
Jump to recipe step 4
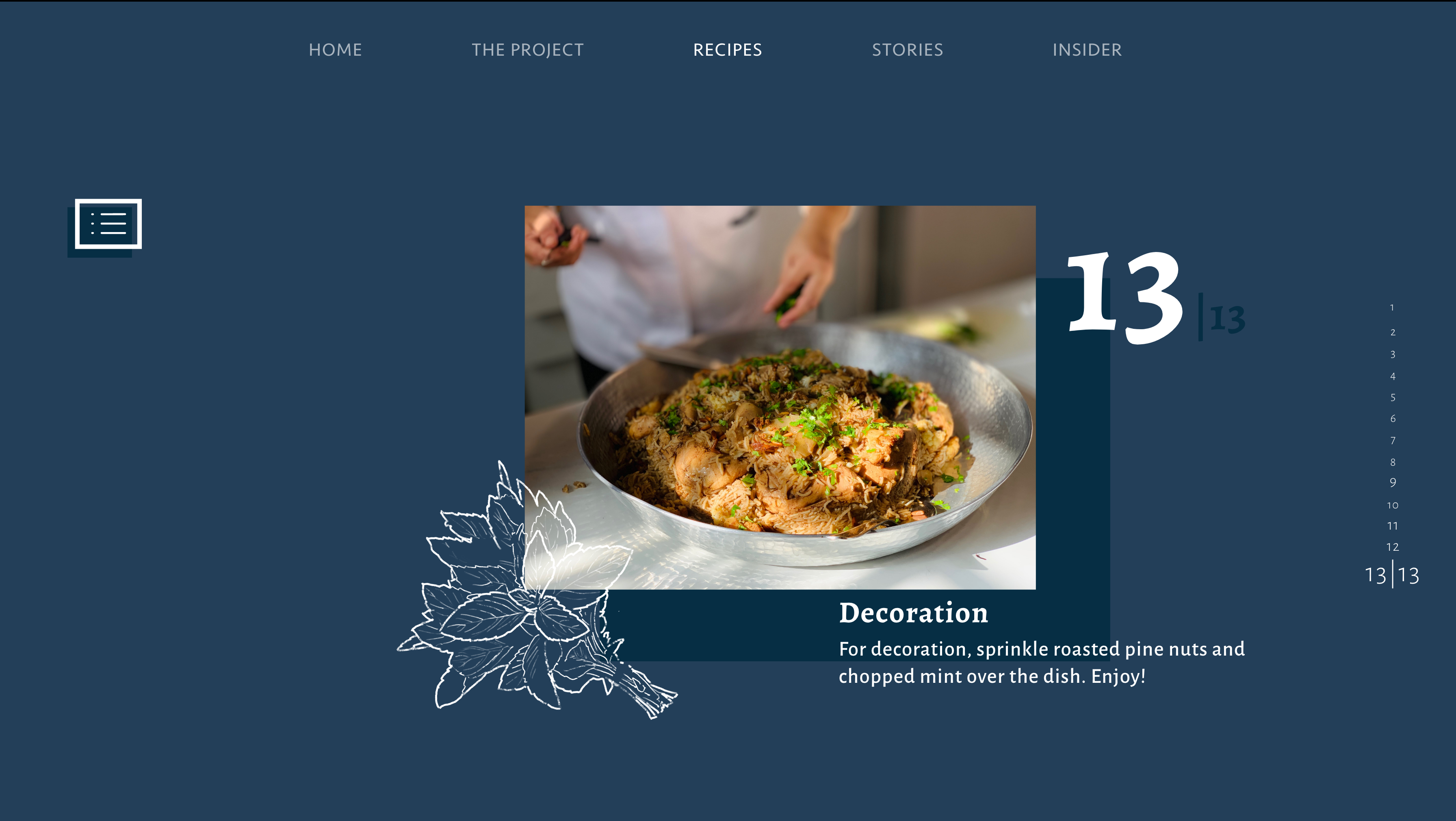click(x=1393, y=377)
